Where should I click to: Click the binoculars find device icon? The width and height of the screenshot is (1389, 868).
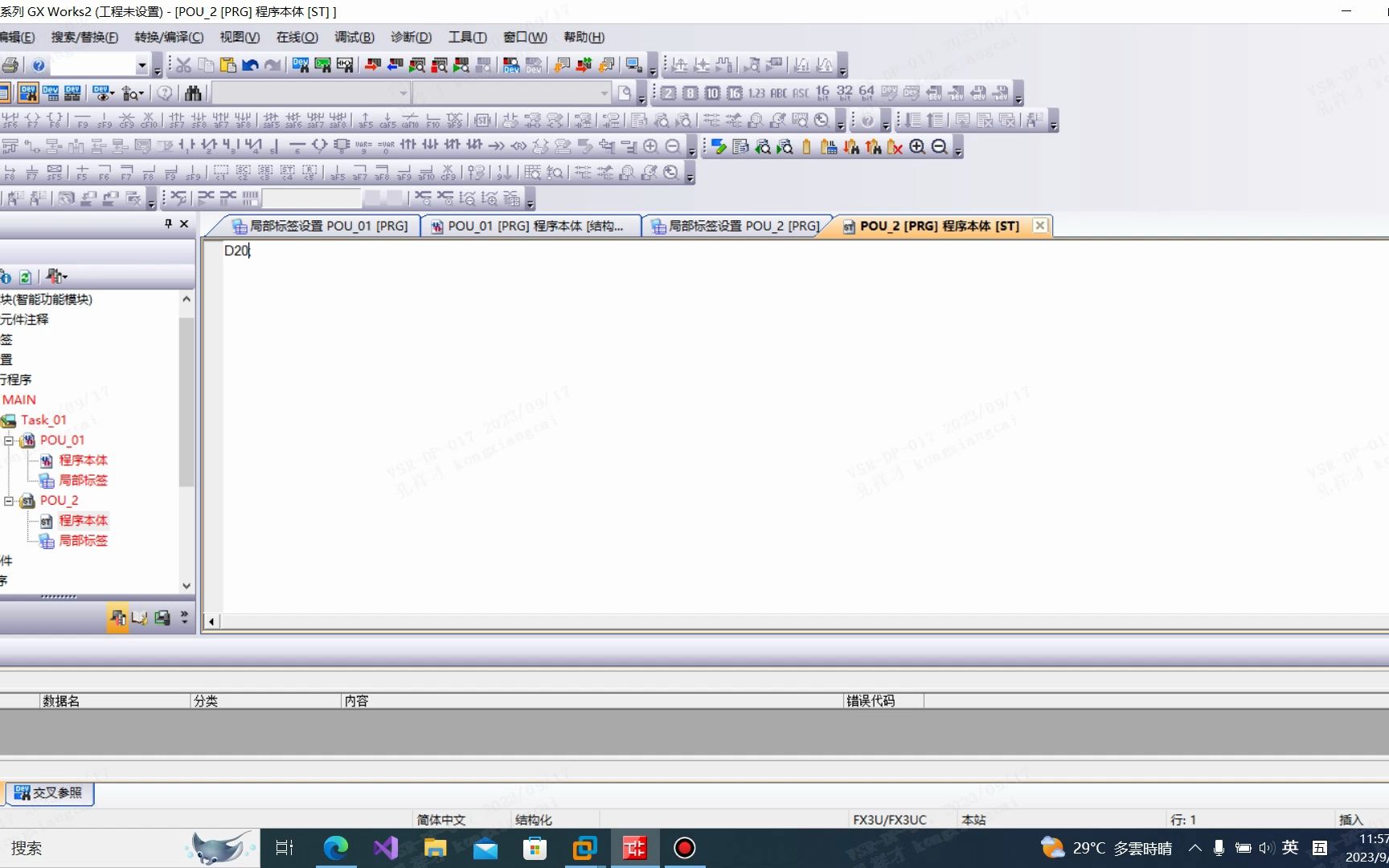click(193, 93)
